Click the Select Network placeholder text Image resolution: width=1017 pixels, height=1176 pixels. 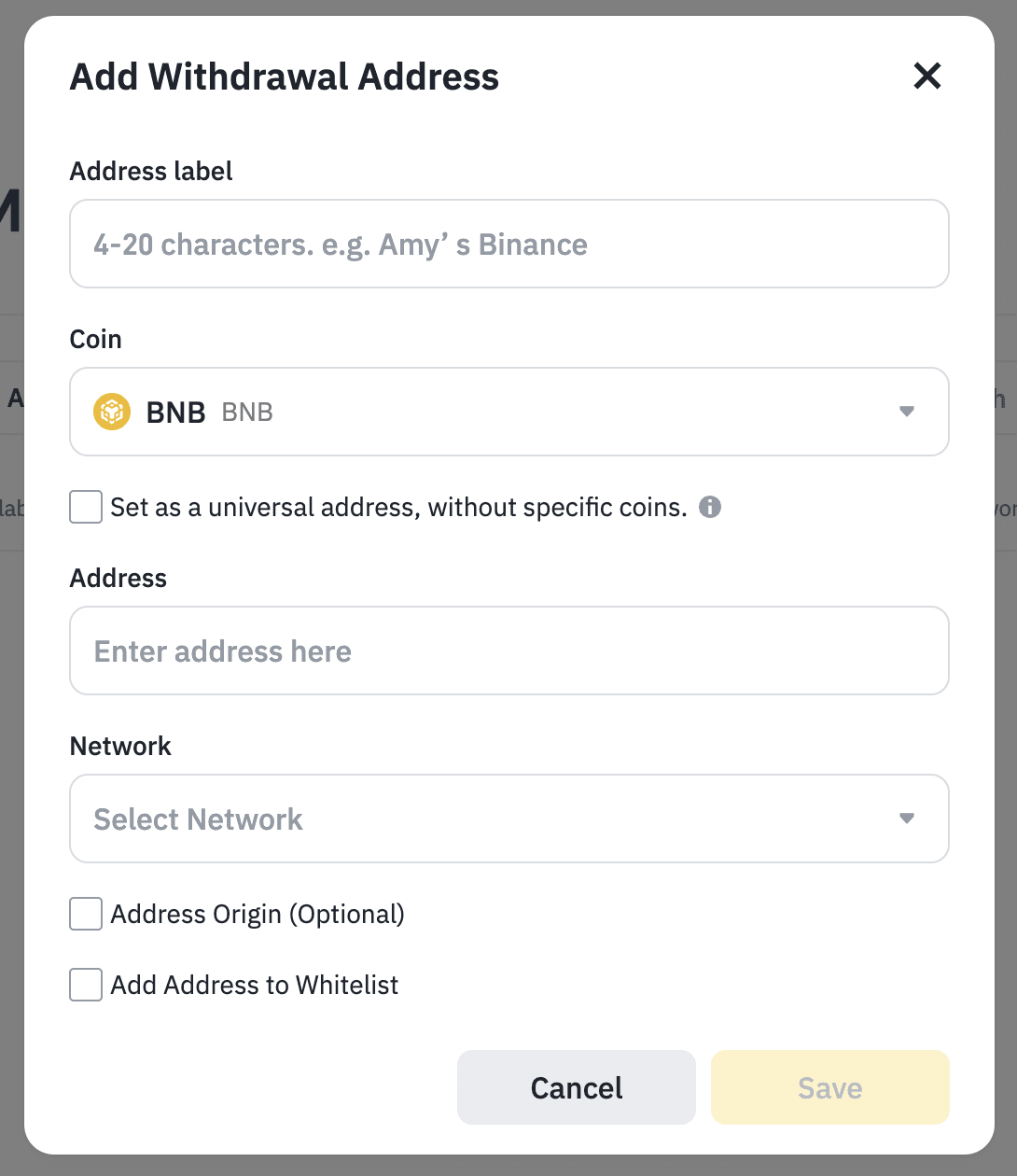coord(198,819)
